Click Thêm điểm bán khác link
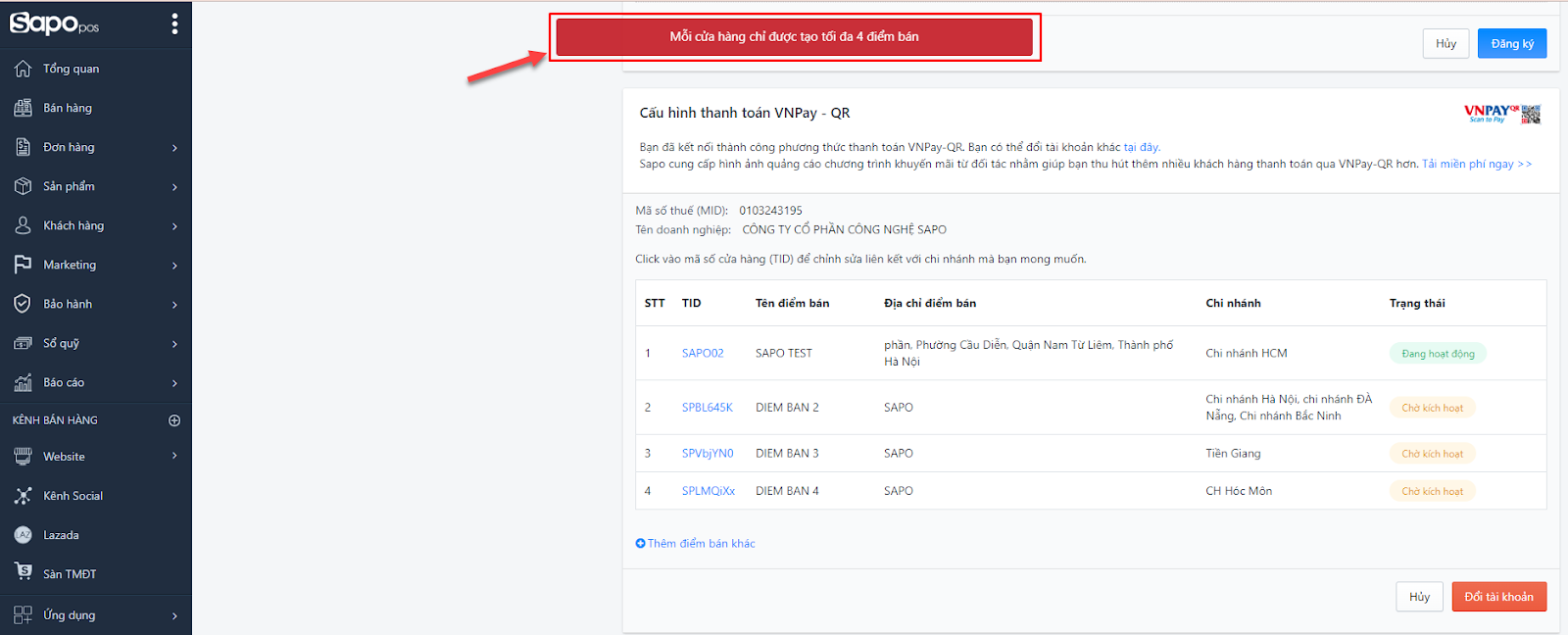Viewport: 1568px width, 635px height. coord(695,543)
